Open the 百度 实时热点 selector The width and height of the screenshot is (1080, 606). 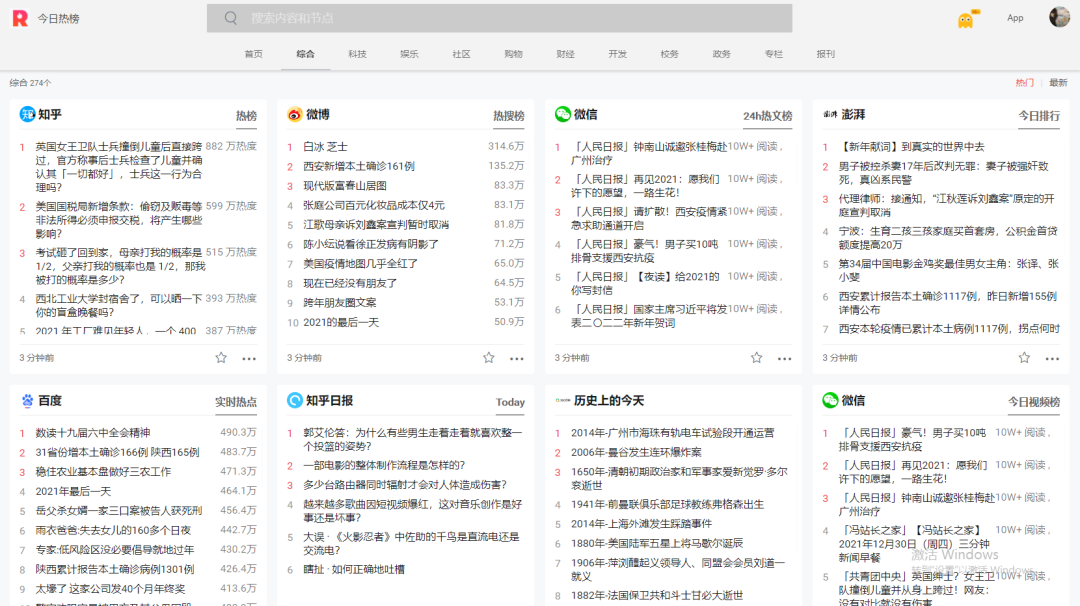pos(236,401)
